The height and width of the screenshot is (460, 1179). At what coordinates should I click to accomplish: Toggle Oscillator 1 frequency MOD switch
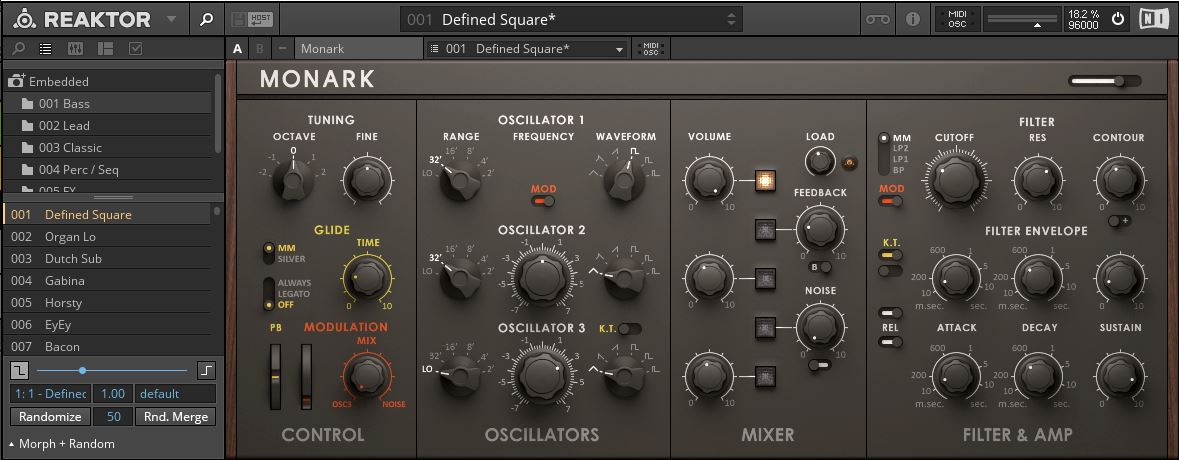[543, 201]
